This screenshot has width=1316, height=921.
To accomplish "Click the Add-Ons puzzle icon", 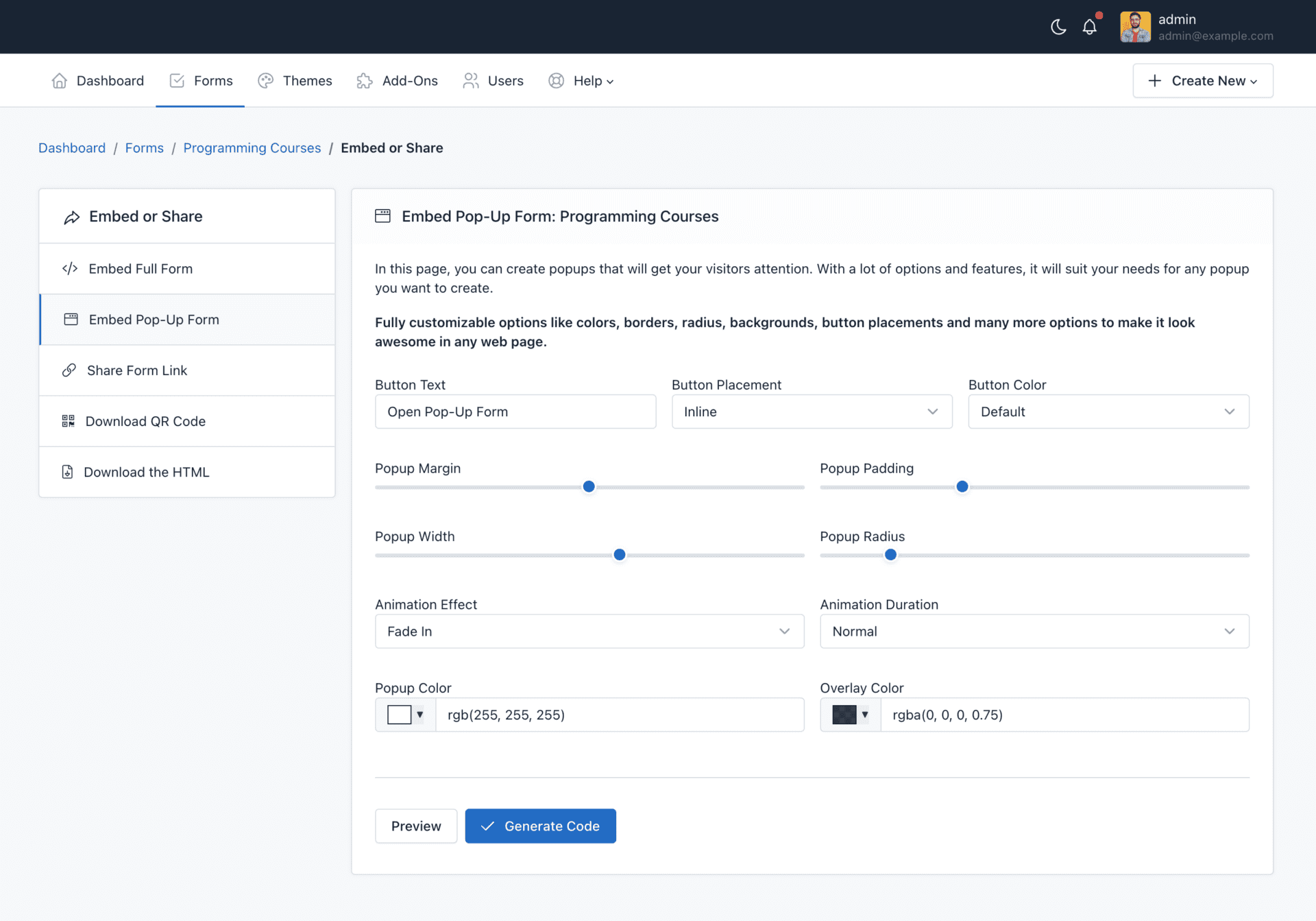I will point(365,81).
